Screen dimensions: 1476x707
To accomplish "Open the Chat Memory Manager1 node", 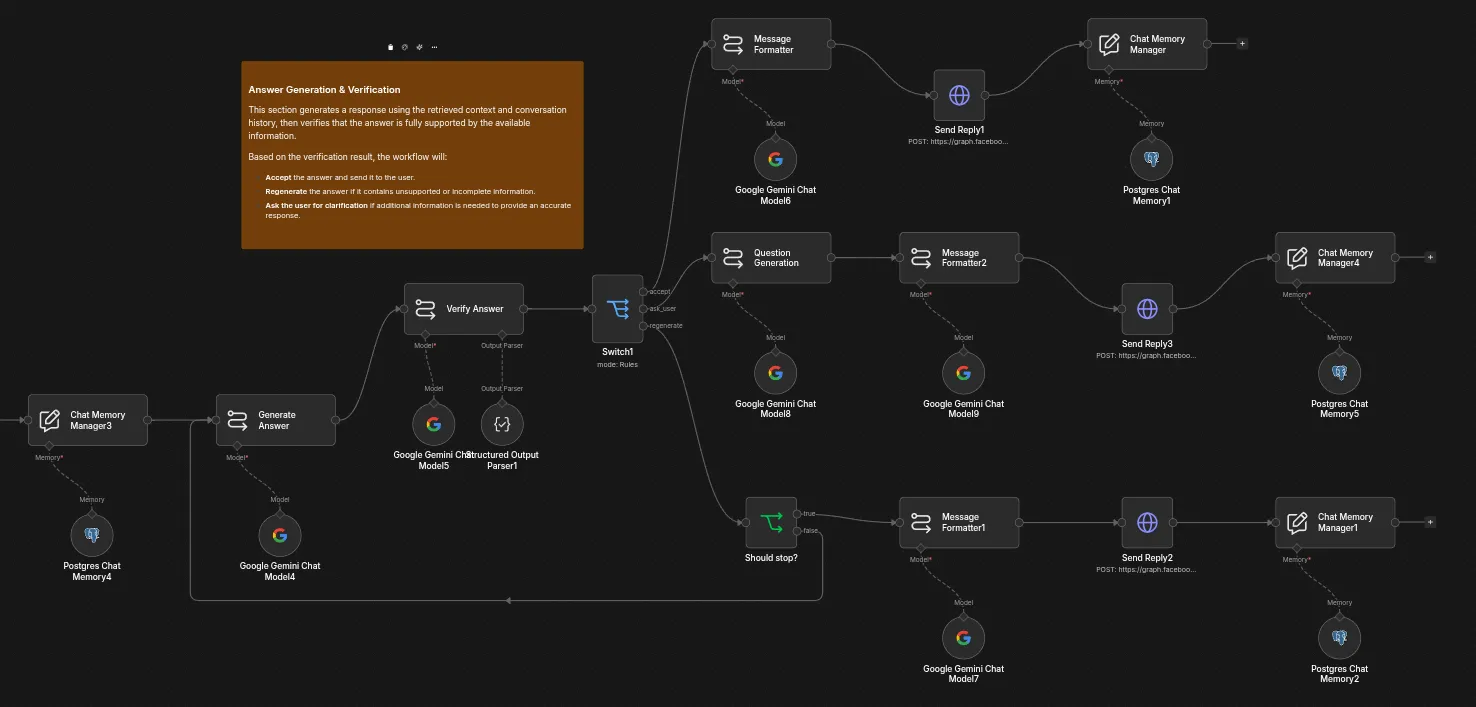I will click(1335, 522).
